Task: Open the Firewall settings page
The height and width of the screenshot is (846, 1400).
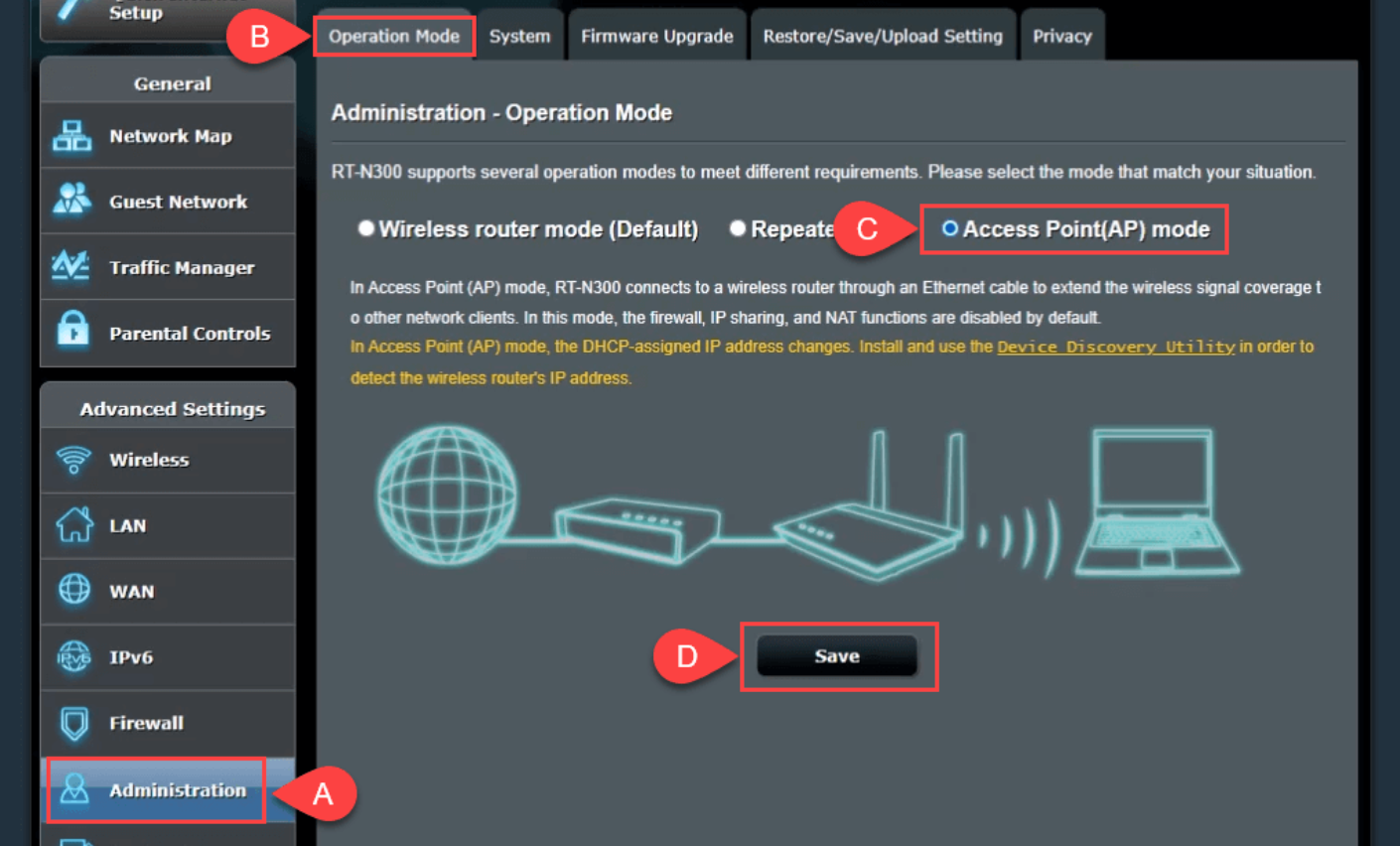Action: click(x=168, y=723)
